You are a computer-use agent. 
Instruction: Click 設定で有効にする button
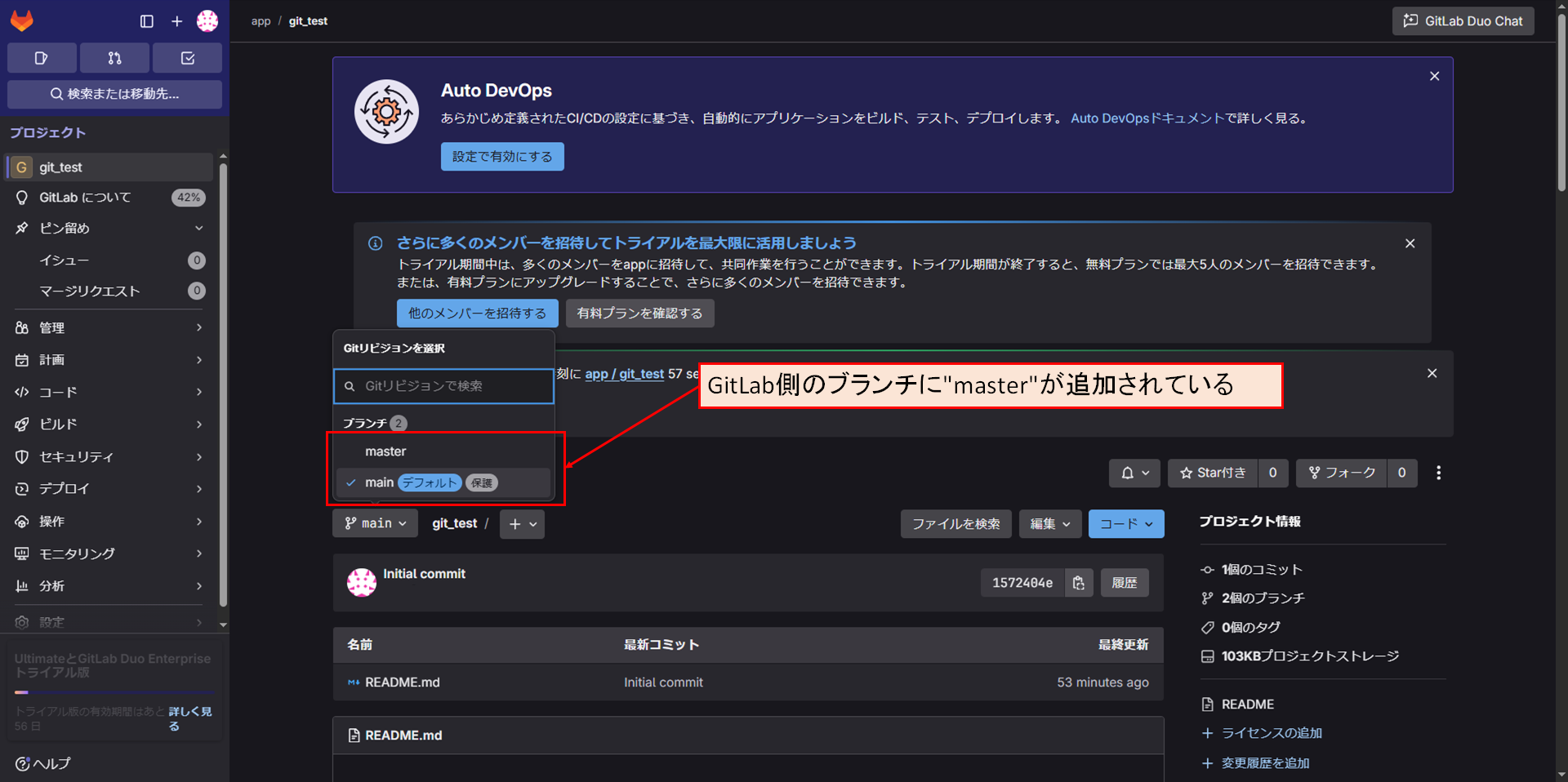click(x=502, y=157)
